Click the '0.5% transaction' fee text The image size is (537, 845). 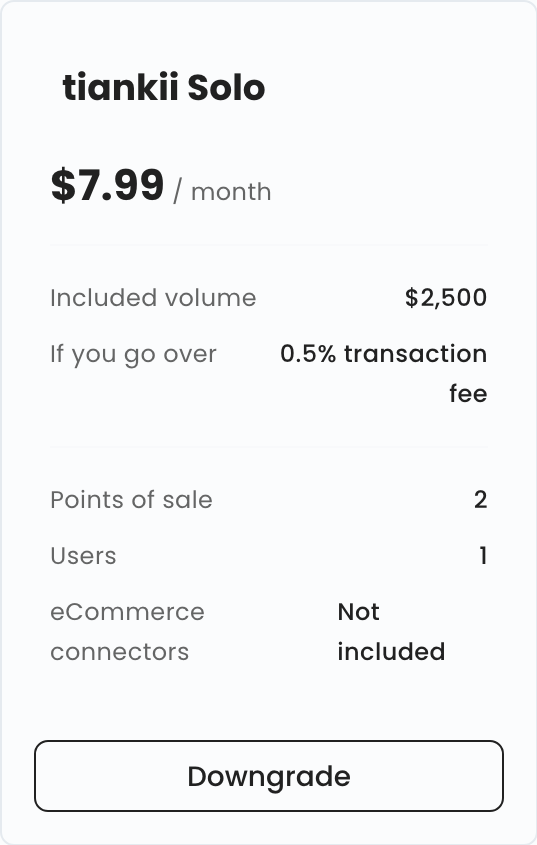[x=383, y=354]
